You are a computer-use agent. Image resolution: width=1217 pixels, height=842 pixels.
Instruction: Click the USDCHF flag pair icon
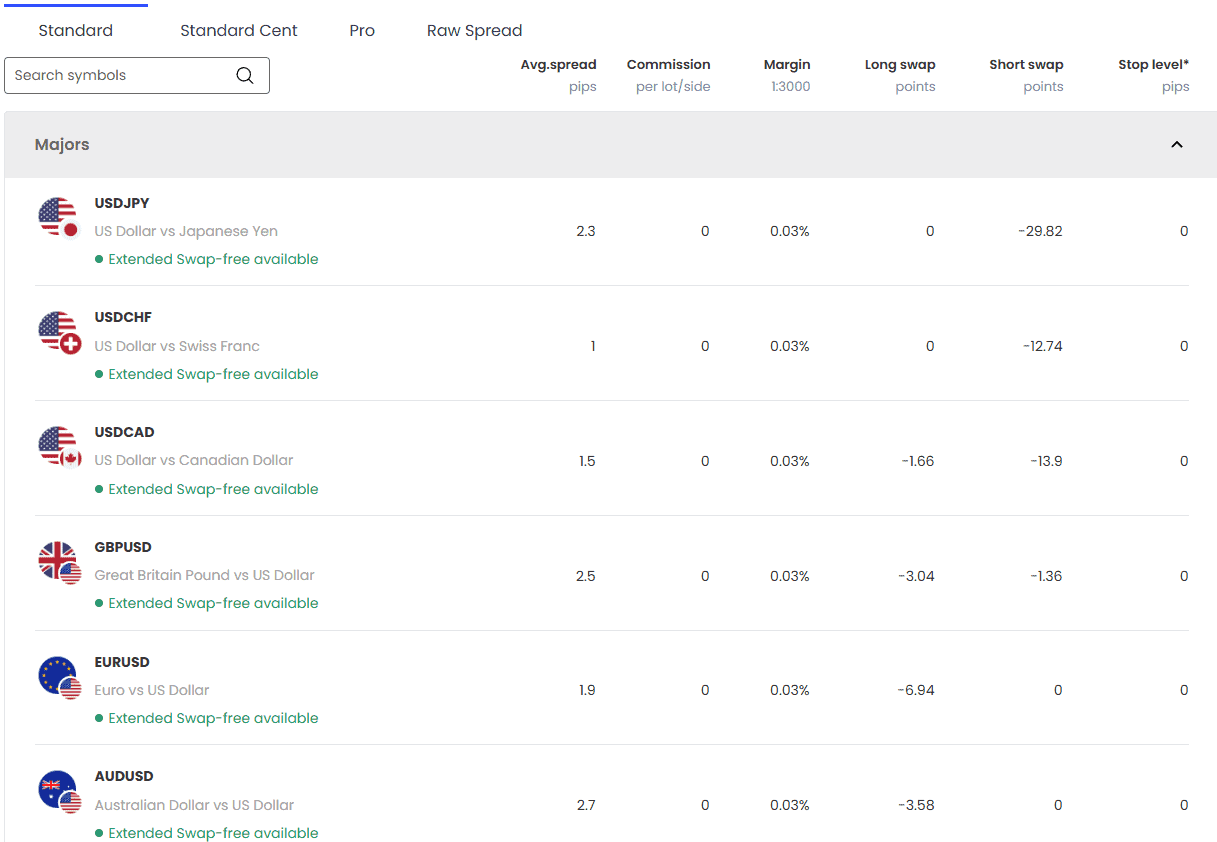coord(58,332)
